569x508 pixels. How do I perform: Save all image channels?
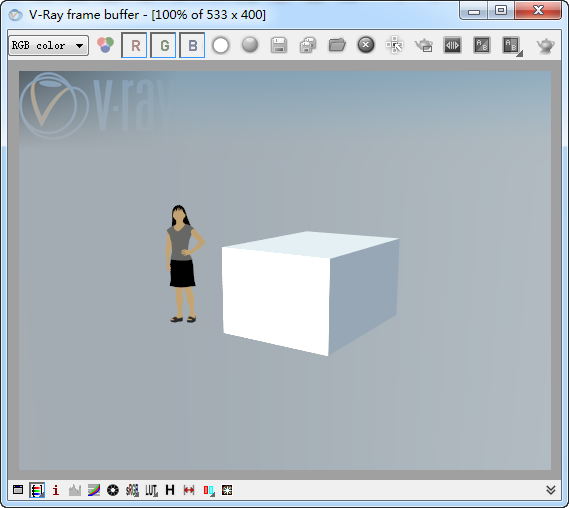(x=308, y=45)
